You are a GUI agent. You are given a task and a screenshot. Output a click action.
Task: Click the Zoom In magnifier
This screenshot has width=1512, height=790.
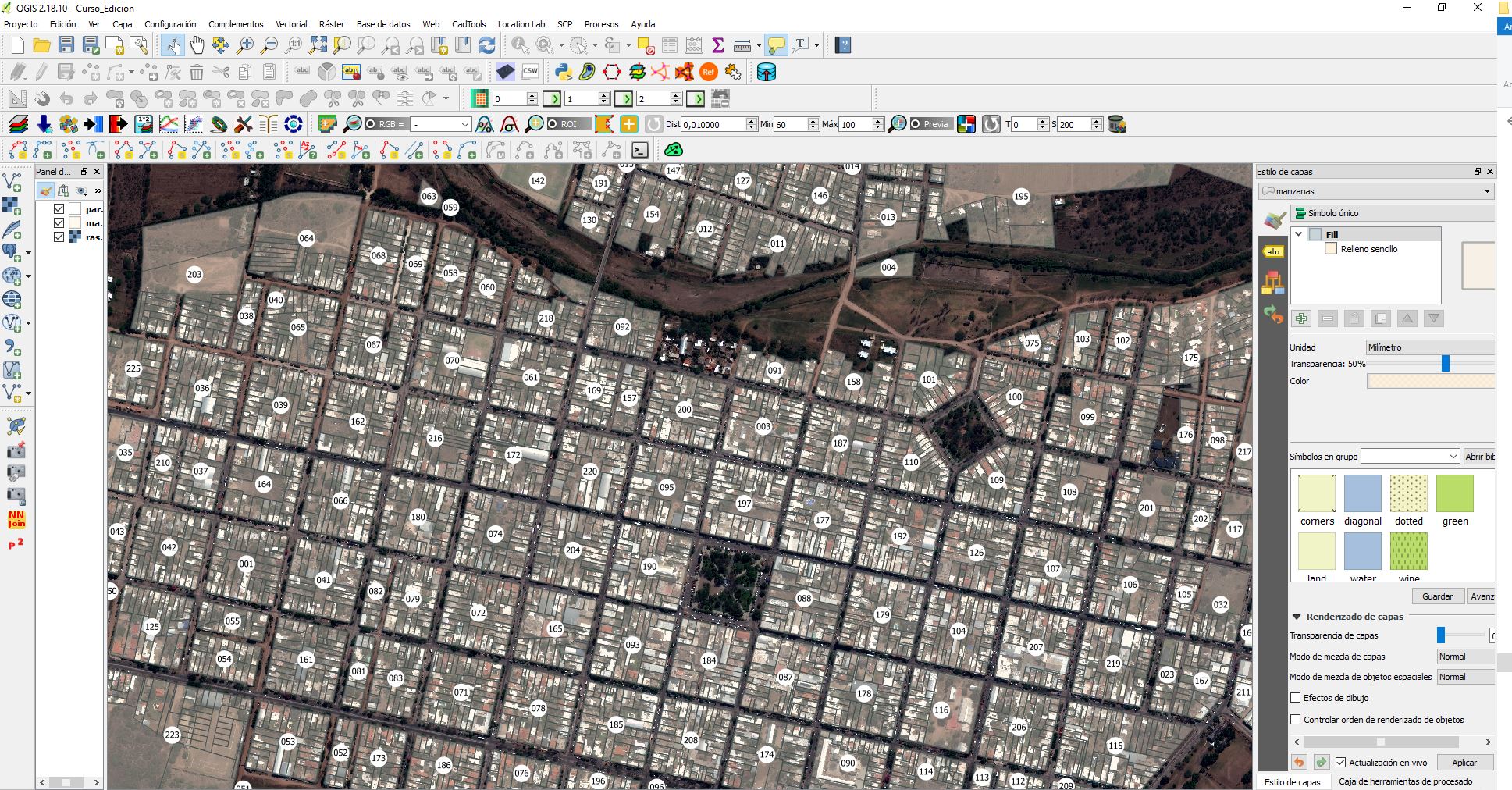(245, 45)
